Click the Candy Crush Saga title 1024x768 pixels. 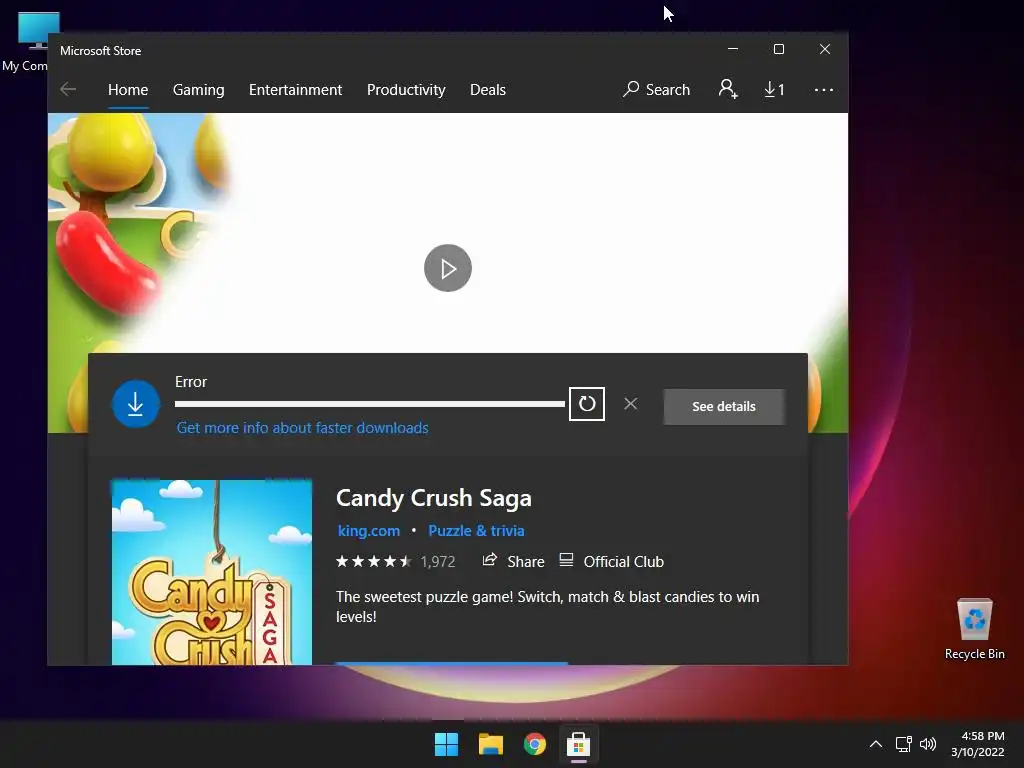(434, 498)
